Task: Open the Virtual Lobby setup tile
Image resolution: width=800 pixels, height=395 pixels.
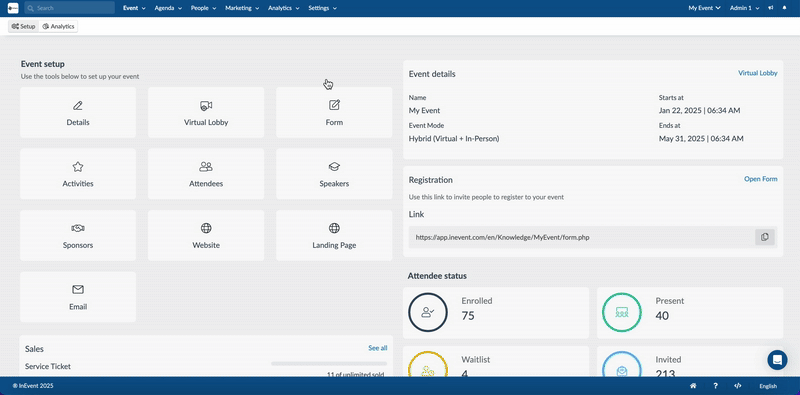Action: (206, 112)
